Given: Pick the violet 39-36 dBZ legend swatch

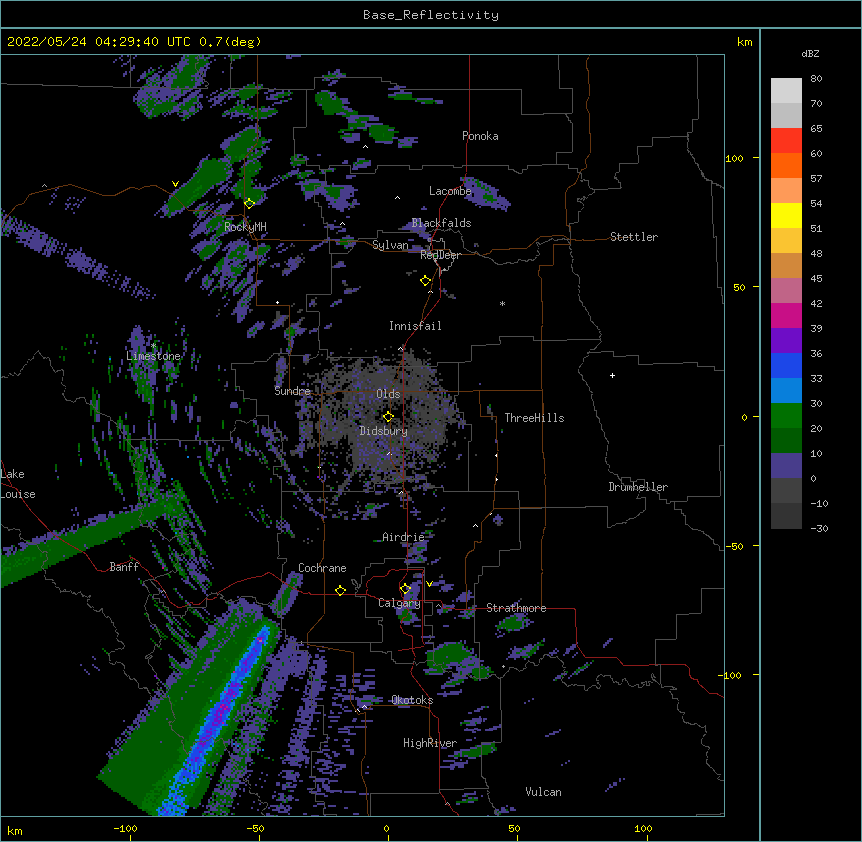Looking at the screenshot, I should pos(786,341).
